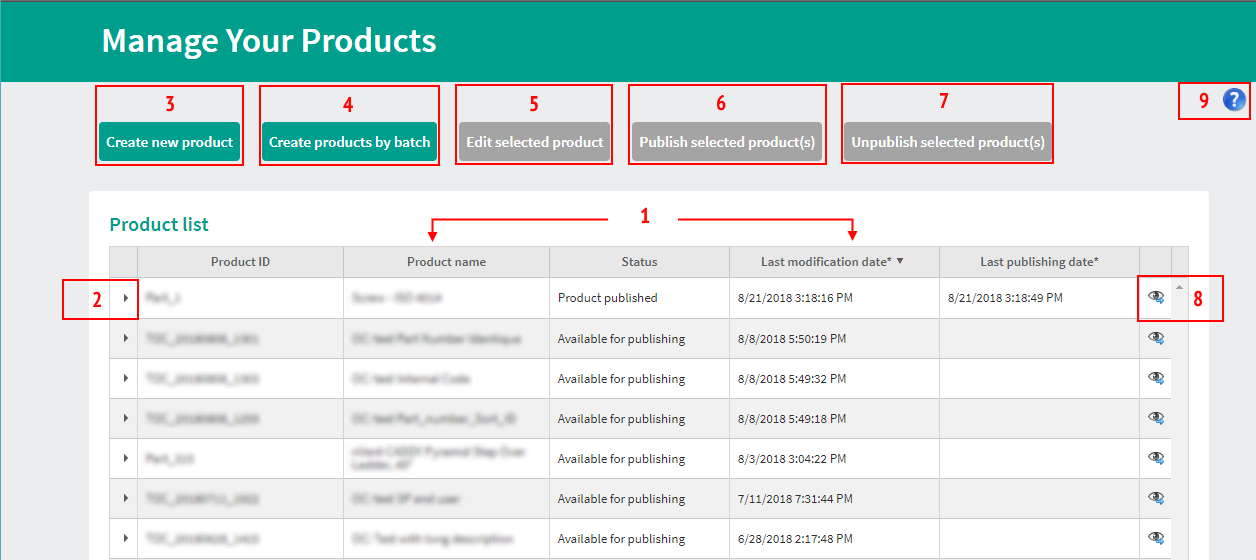This screenshot has height=560, width=1256.
Task: Click the blue help question mark icon
Action: (1235, 100)
